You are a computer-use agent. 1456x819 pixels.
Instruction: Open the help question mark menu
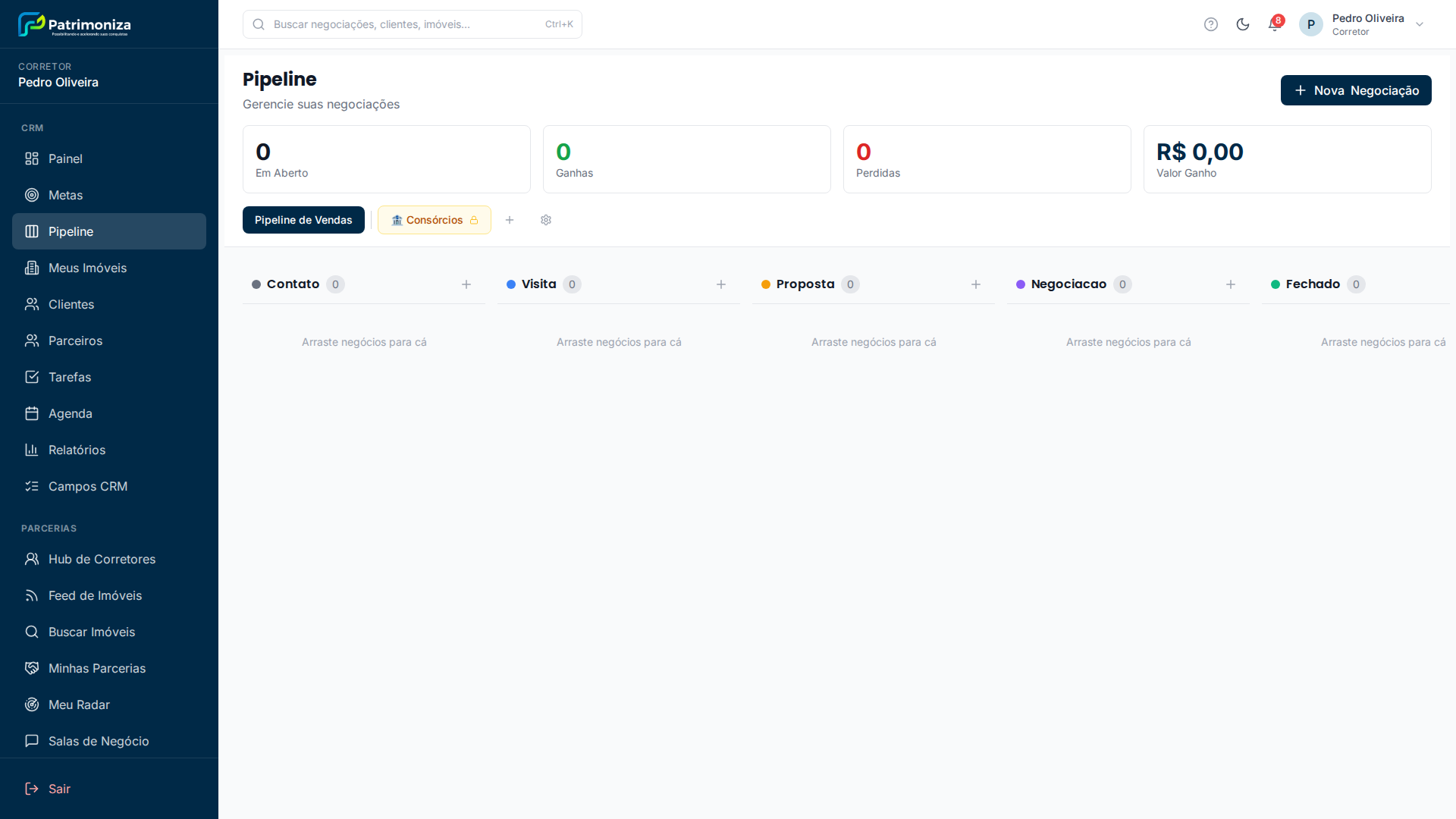tap(1210, 24)
